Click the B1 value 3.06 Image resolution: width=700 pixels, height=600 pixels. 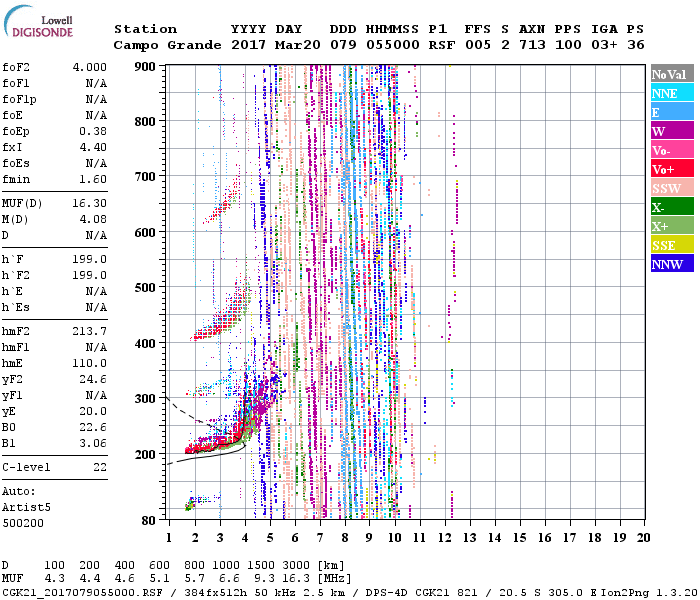[93, 443]
